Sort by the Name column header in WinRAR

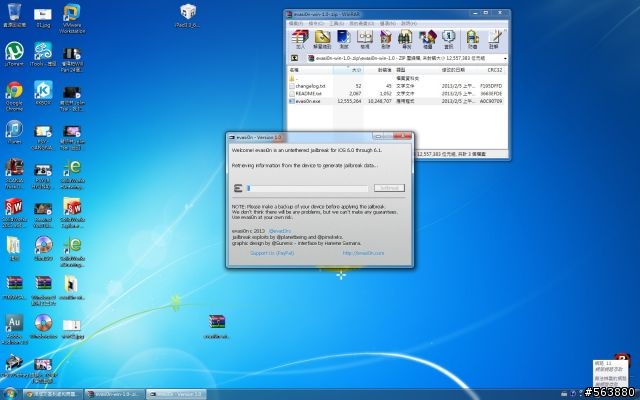pos(311,70)
